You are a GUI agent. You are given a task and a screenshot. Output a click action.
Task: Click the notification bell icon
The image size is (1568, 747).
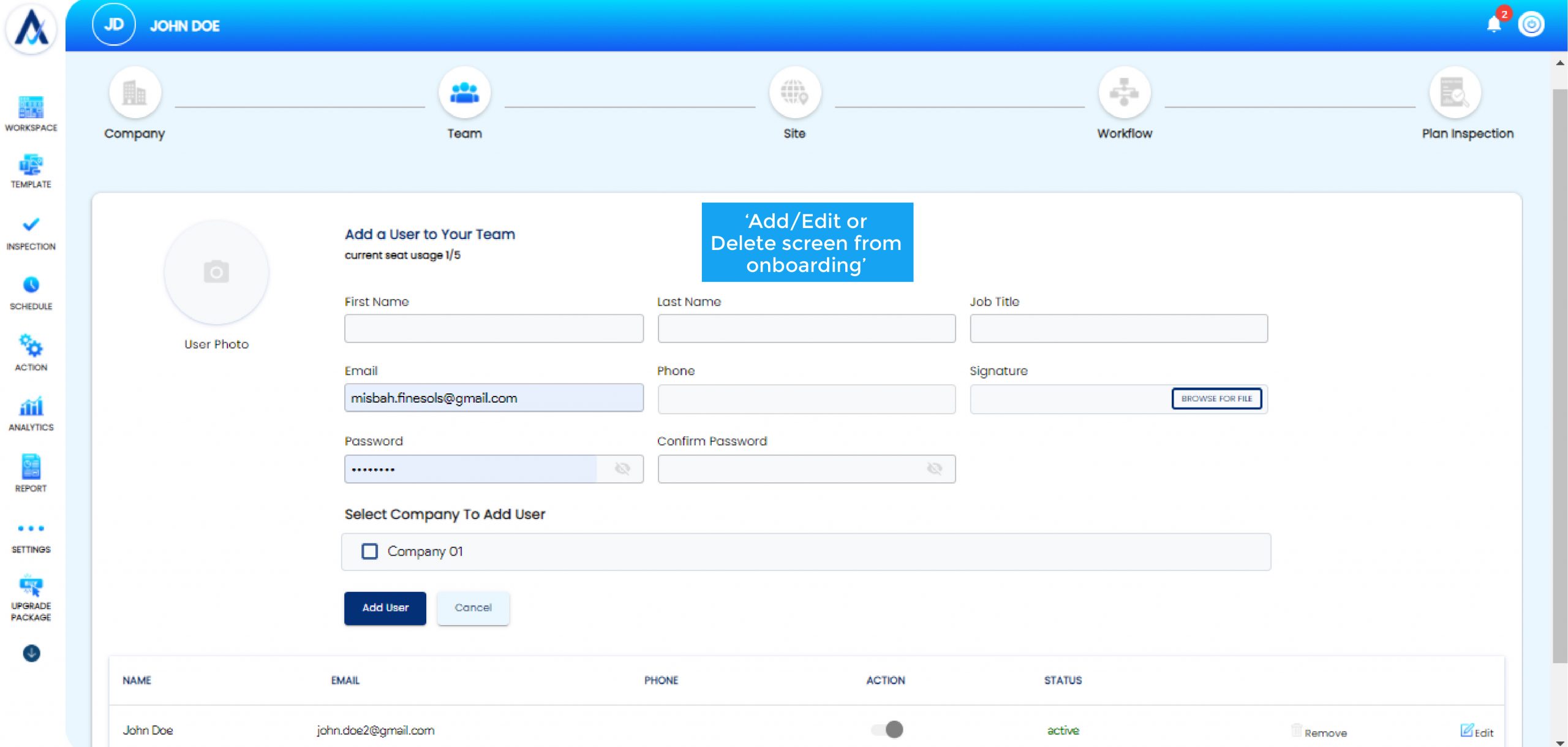pyautogui.click(x=1494, y=25)
